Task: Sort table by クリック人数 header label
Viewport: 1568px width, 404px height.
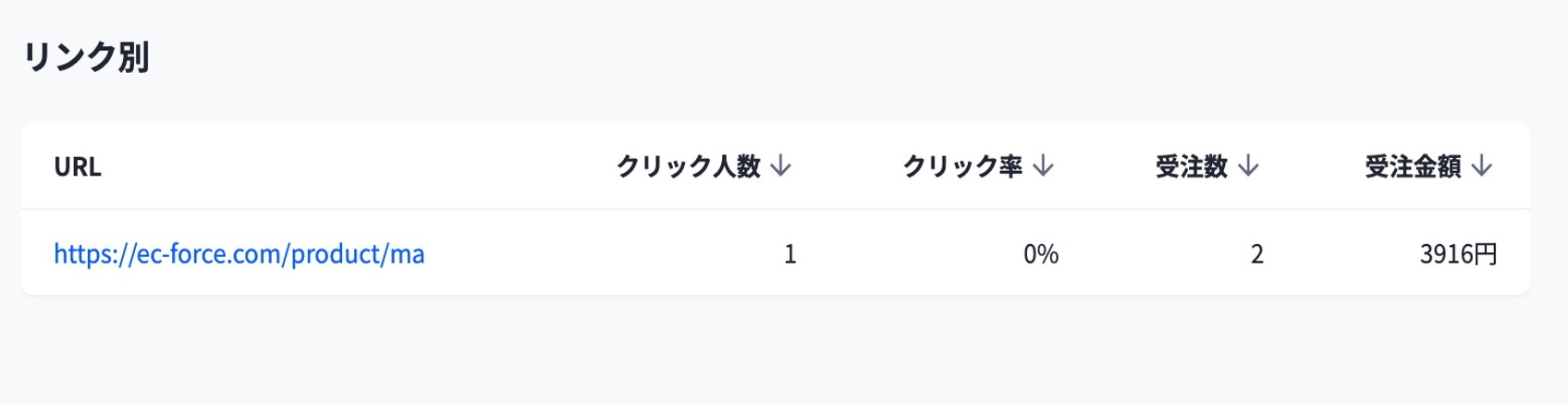Action: 688,166
